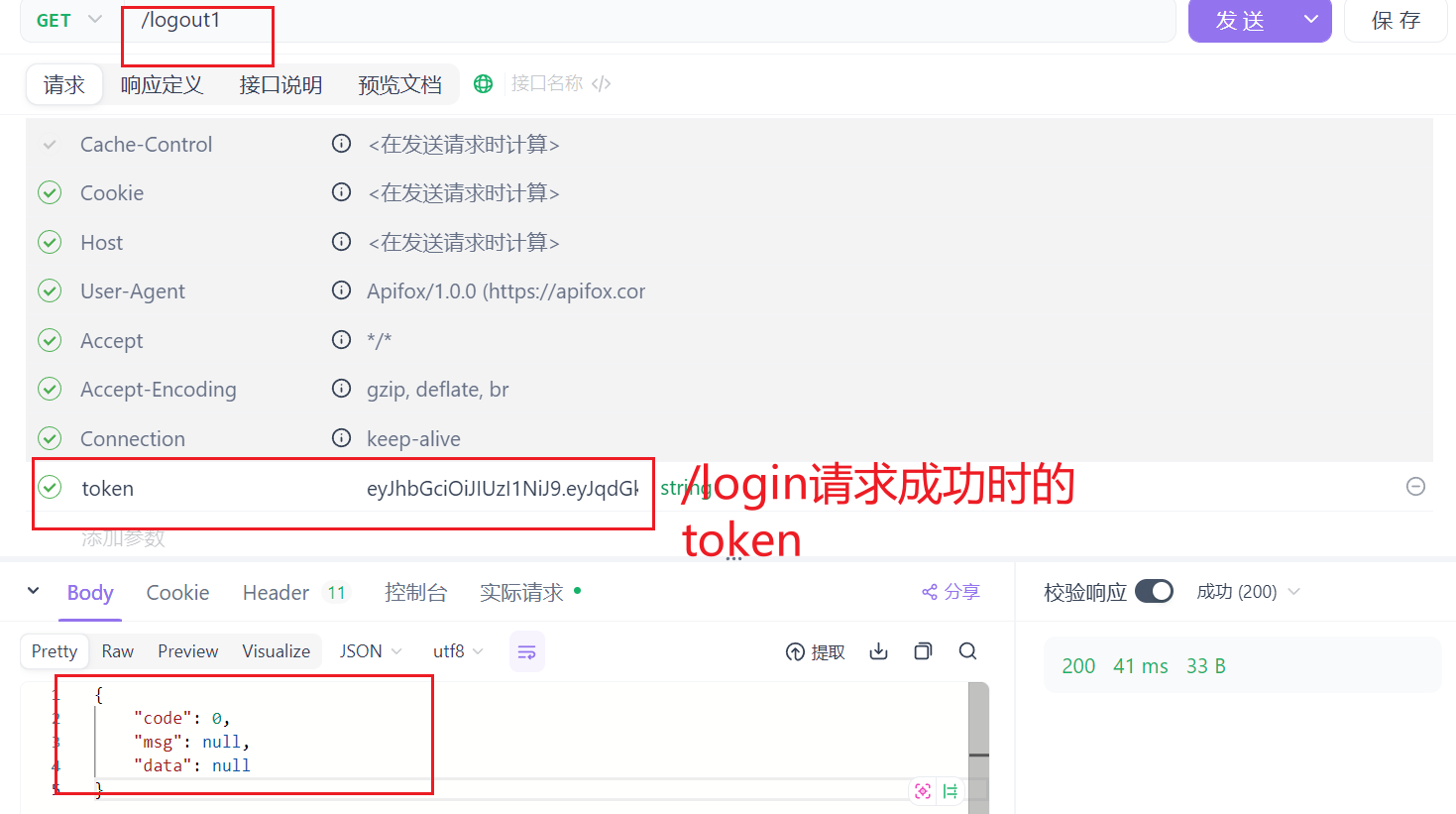Copy the response body using copy icon
This screenshot has height=814, width=1456.
pos(922,651)
